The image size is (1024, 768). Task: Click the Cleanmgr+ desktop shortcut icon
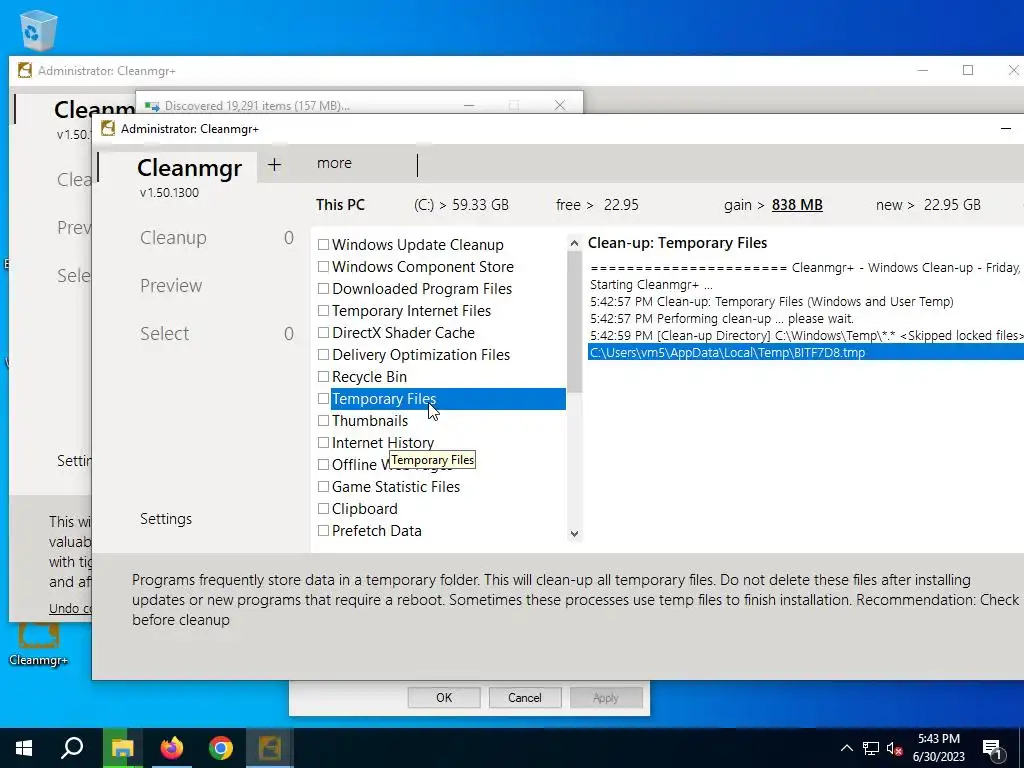tap(39, 645)
